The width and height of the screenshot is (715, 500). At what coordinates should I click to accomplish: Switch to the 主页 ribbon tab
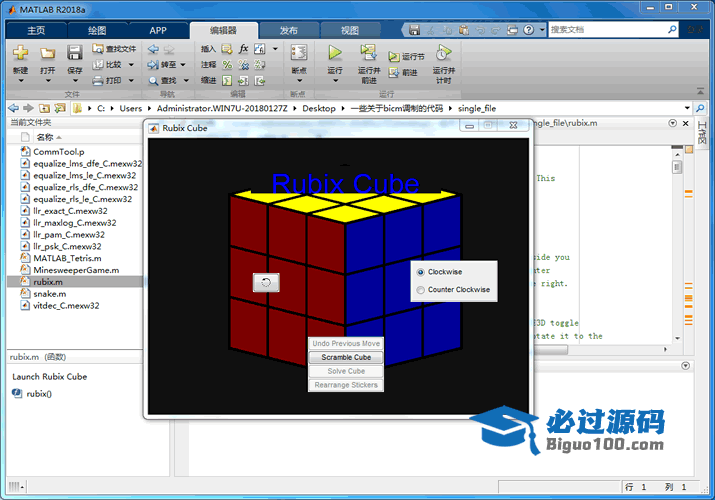click(x=36, y=31)
